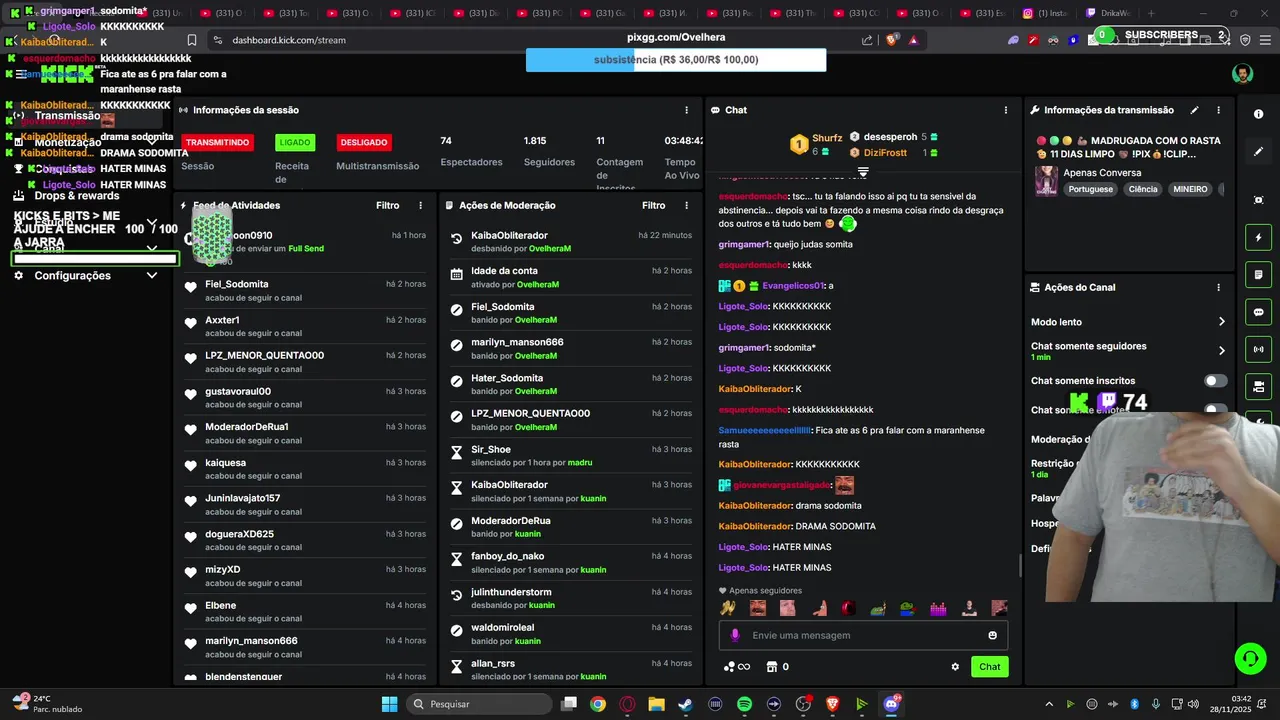
Task: Click the DESLIGADO multitransmissão badge
Action: point(362,142)
